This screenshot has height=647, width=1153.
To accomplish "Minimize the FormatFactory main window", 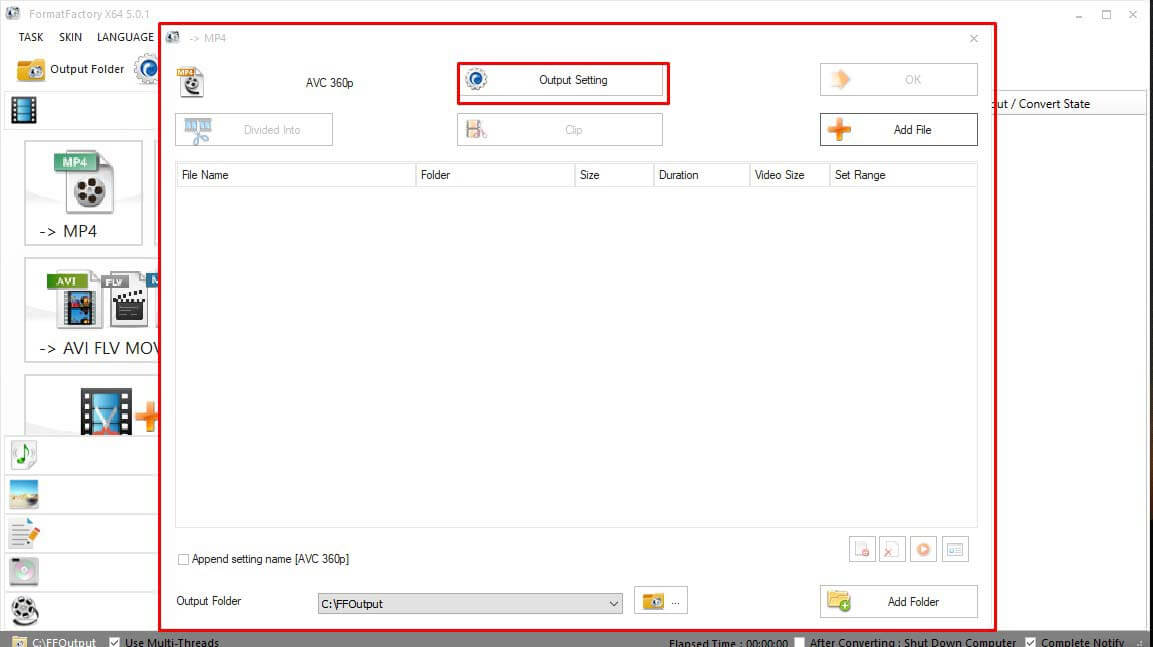I will (1079, 14).
